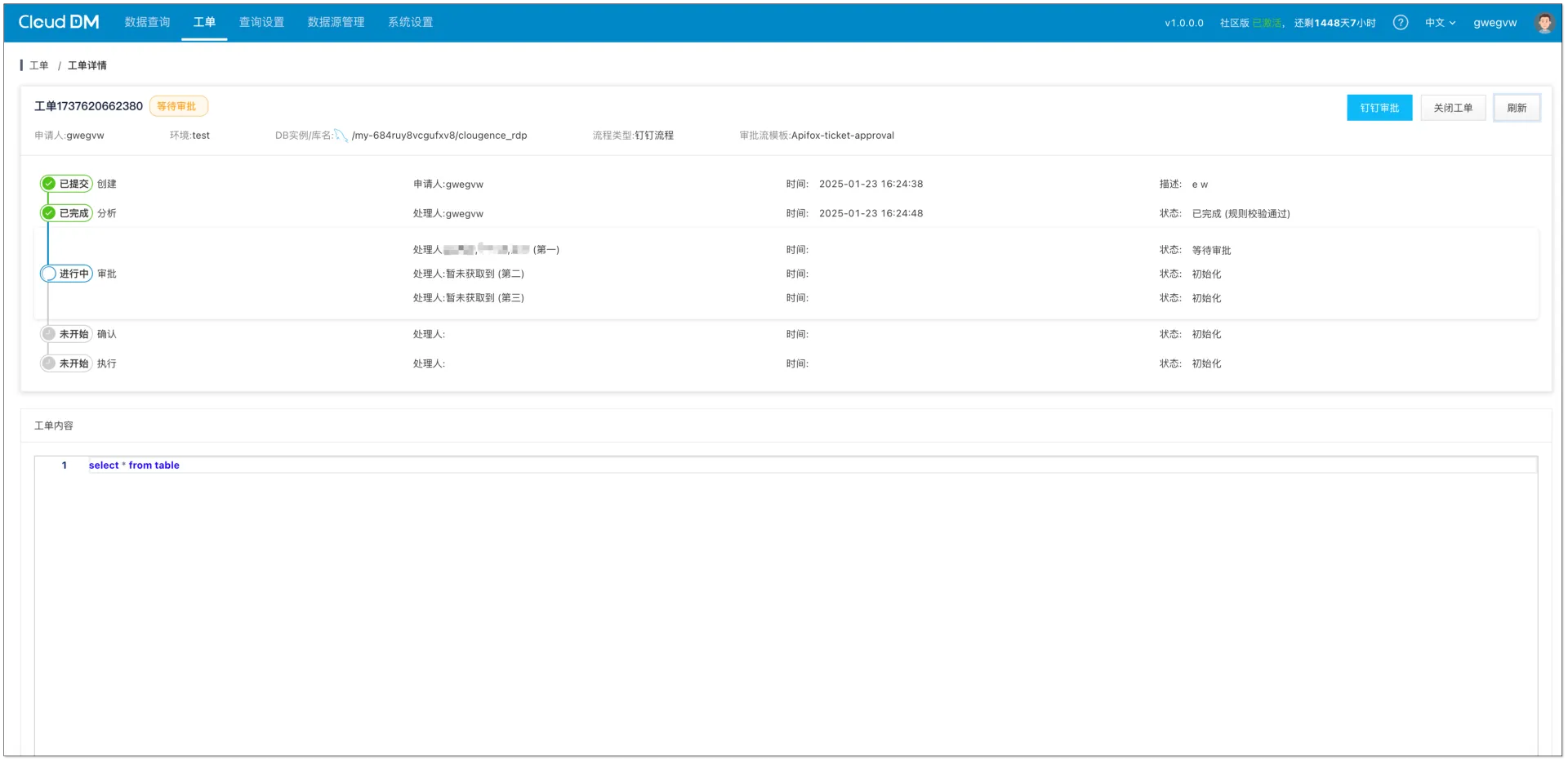The image size is (1568, 762).
Task: Click the DB path /my-684ruy8vcgufxv8/clougence_rdp
Action: click(x=439, y=136)
